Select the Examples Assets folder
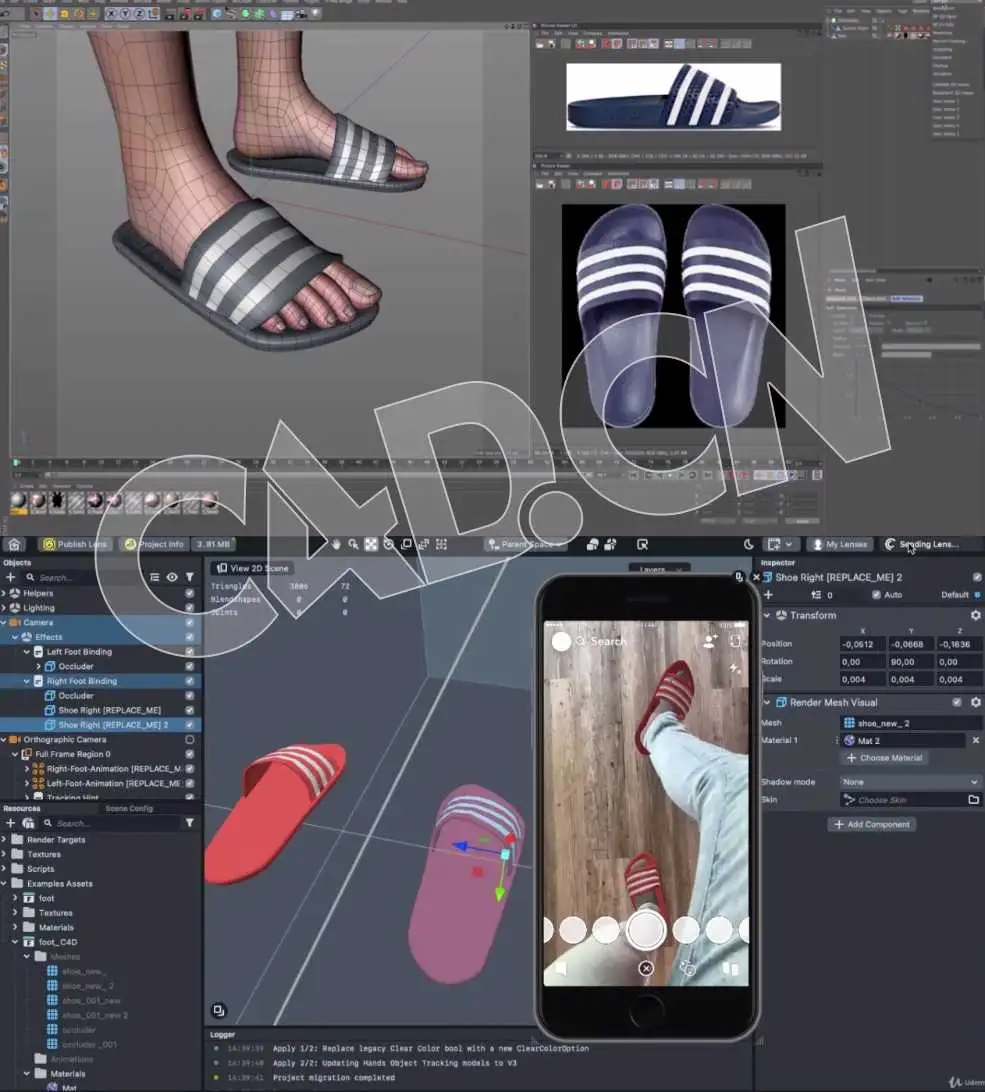 pyautogui.click(x=59, y=883)
